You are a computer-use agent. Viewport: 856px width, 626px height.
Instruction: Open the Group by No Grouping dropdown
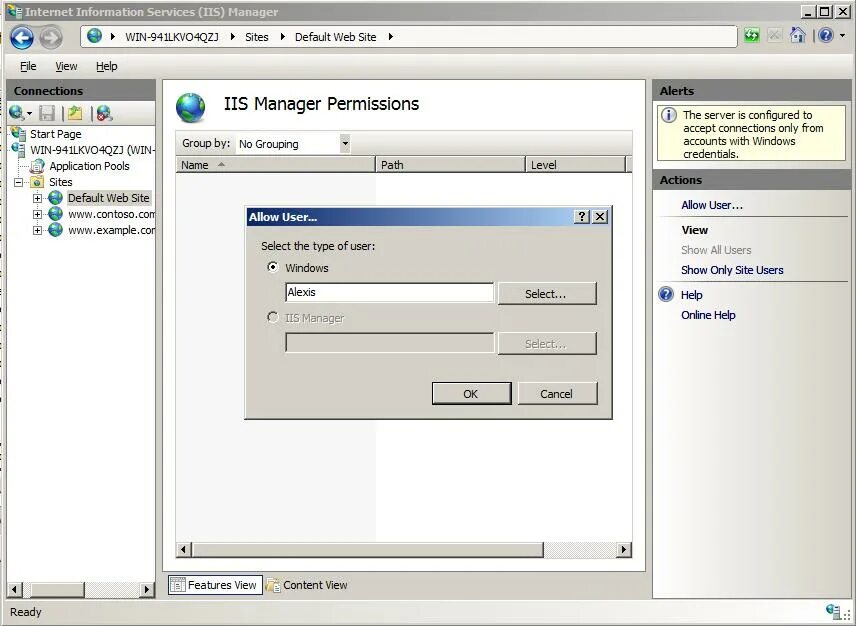click(345, 144)
